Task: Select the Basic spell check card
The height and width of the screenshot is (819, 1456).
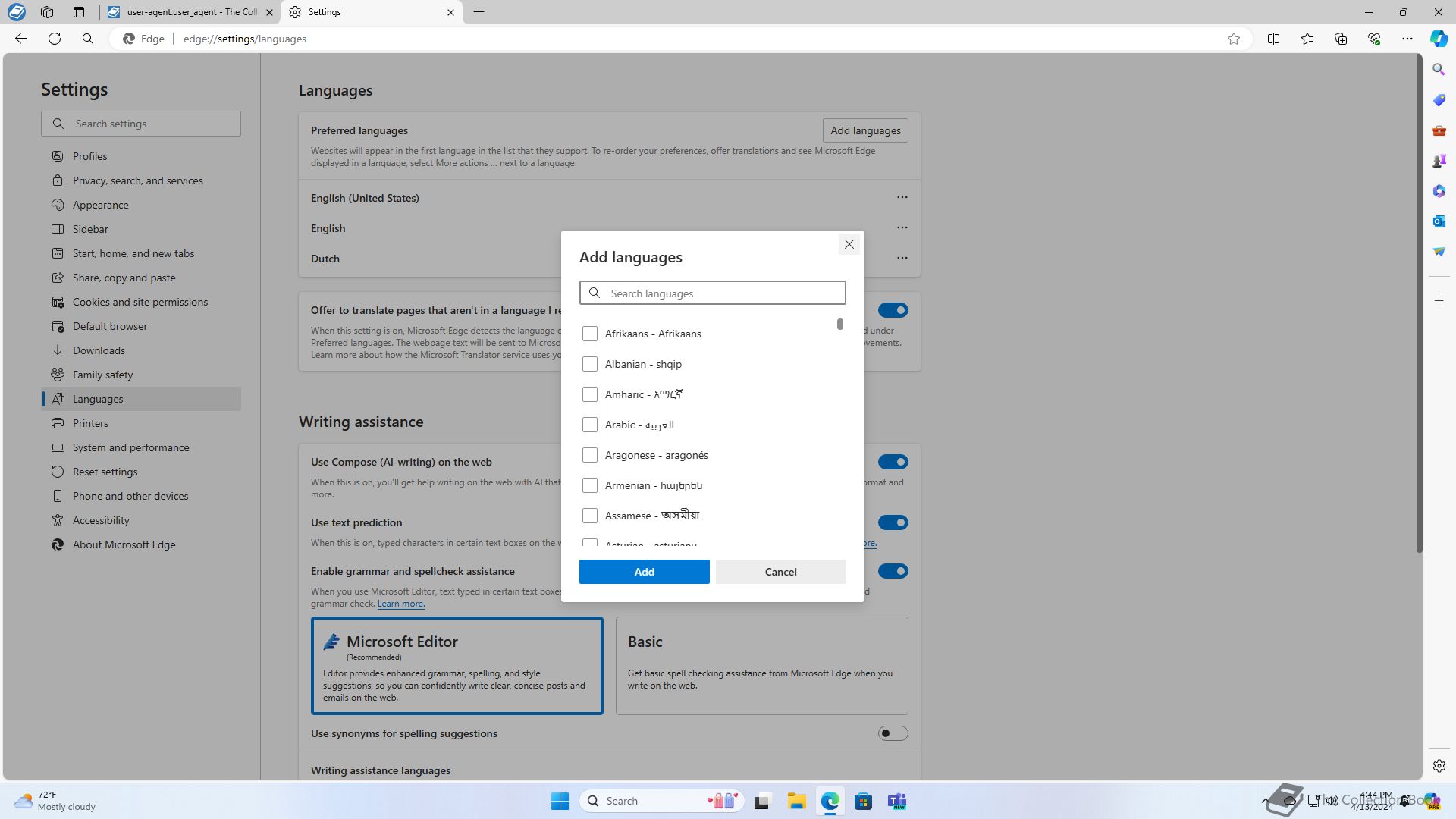Action: coord(761,666)
